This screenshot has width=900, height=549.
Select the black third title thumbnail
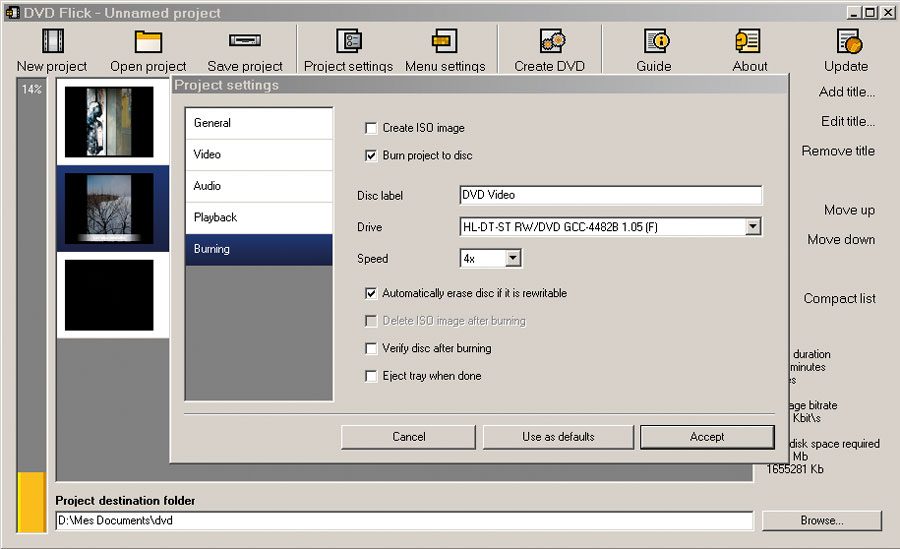pos(109,295)
